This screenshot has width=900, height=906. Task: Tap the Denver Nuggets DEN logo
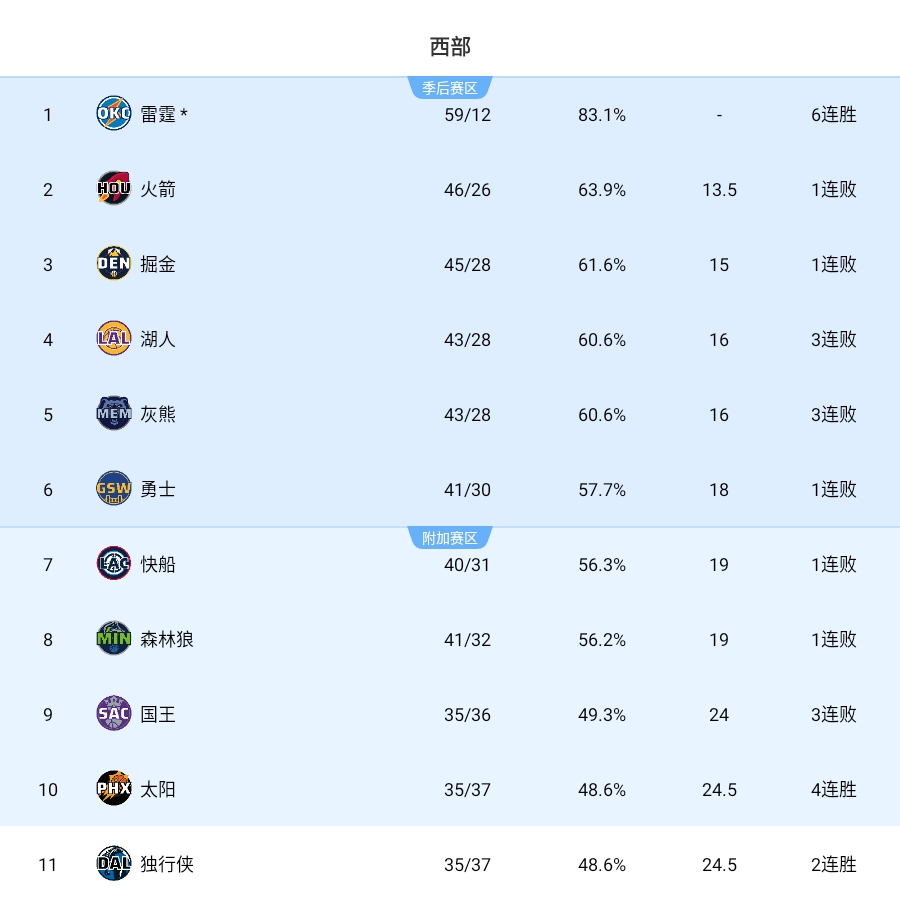[114, 264]
